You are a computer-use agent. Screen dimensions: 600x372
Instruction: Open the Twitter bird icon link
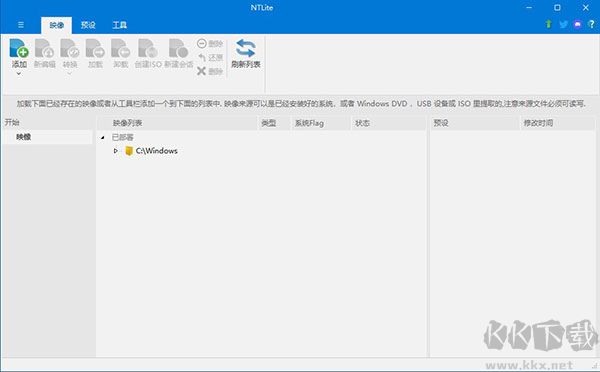pyautogui.click(x=563, y=24)
